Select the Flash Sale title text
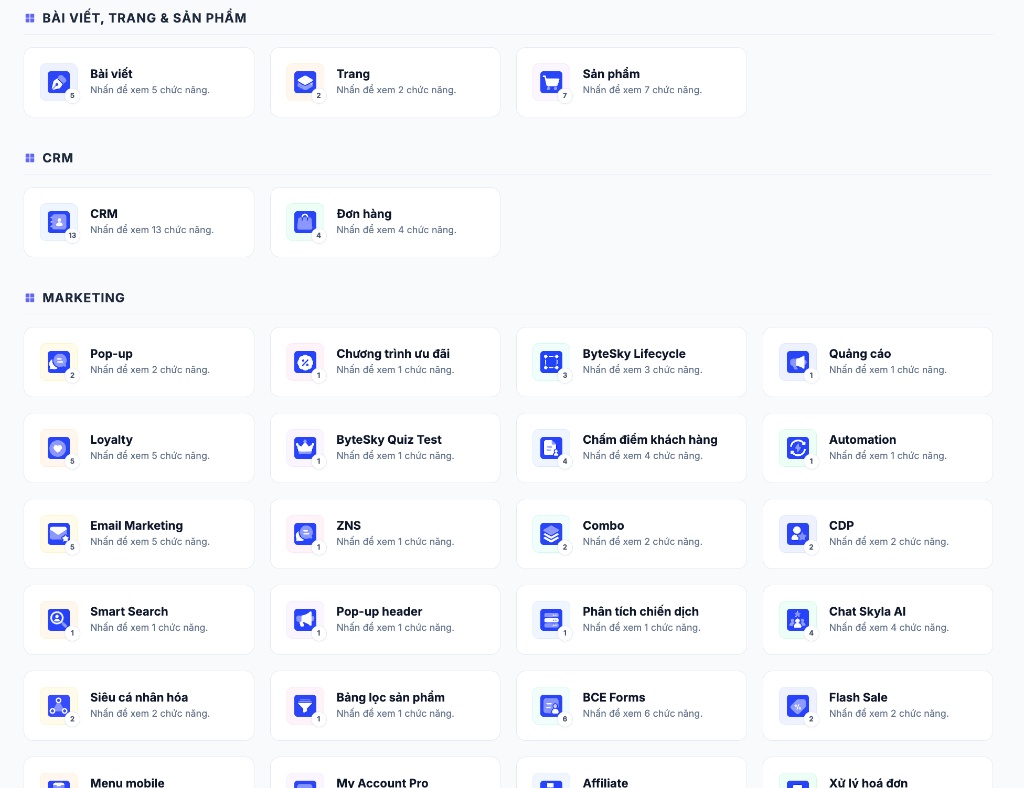Image resolution: width=1024 pixels, height=788 pixels. [x=858, y=697]
